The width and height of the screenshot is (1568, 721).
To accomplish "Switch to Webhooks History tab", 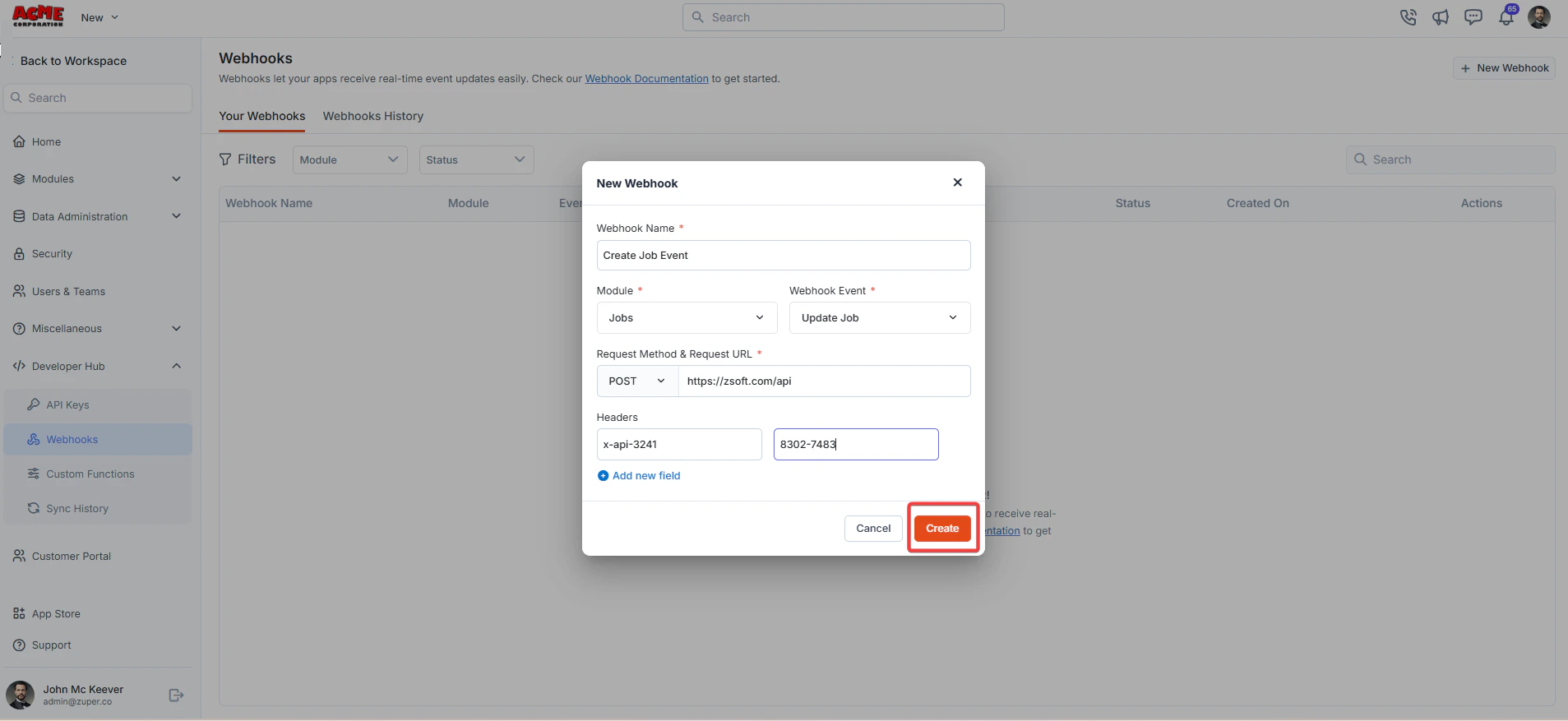I will (373, 116).
